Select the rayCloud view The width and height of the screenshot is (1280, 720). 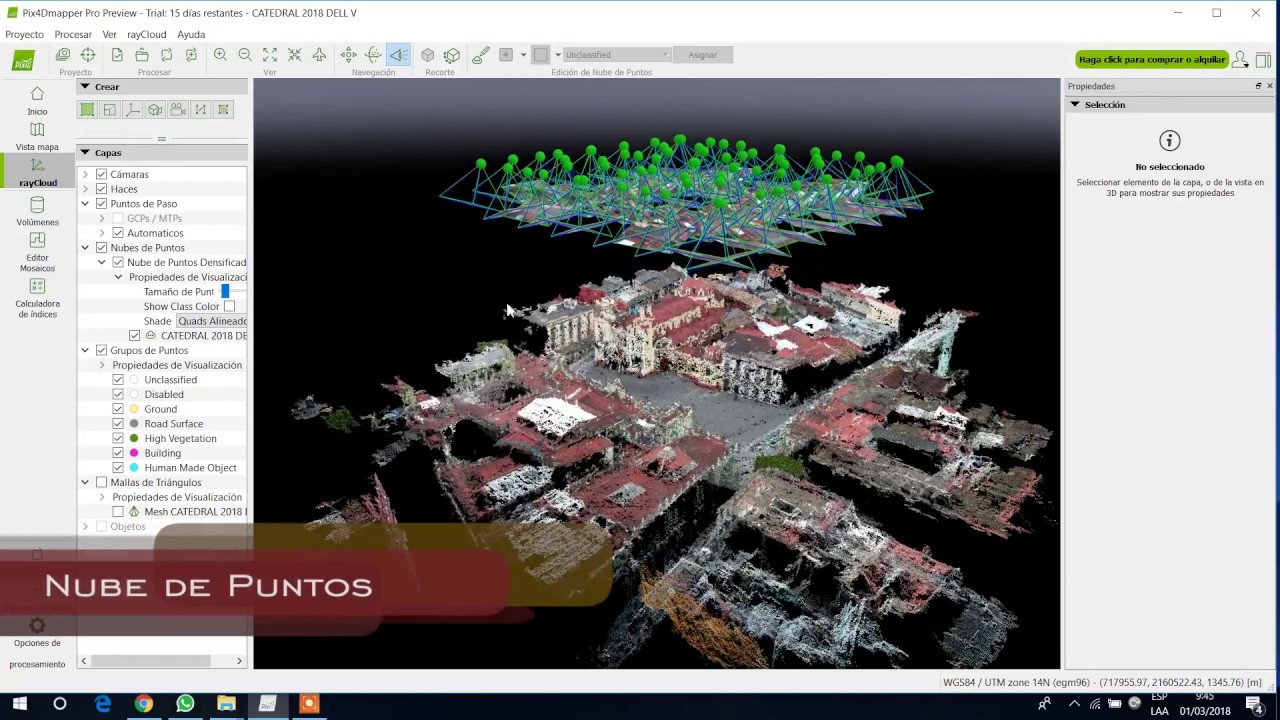(37, 172)
